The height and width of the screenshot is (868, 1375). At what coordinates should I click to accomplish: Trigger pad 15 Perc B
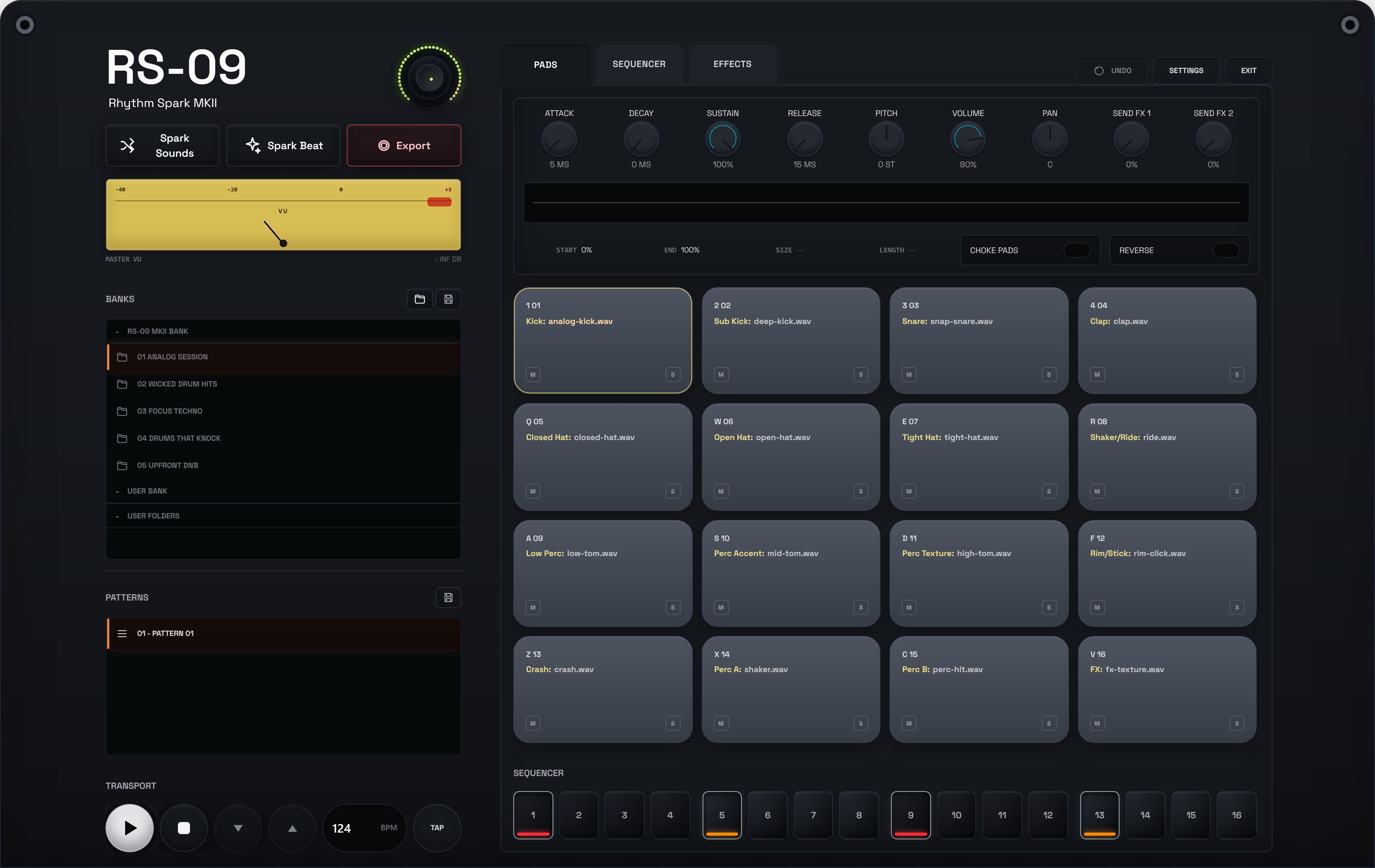click(x=979, y=689)
